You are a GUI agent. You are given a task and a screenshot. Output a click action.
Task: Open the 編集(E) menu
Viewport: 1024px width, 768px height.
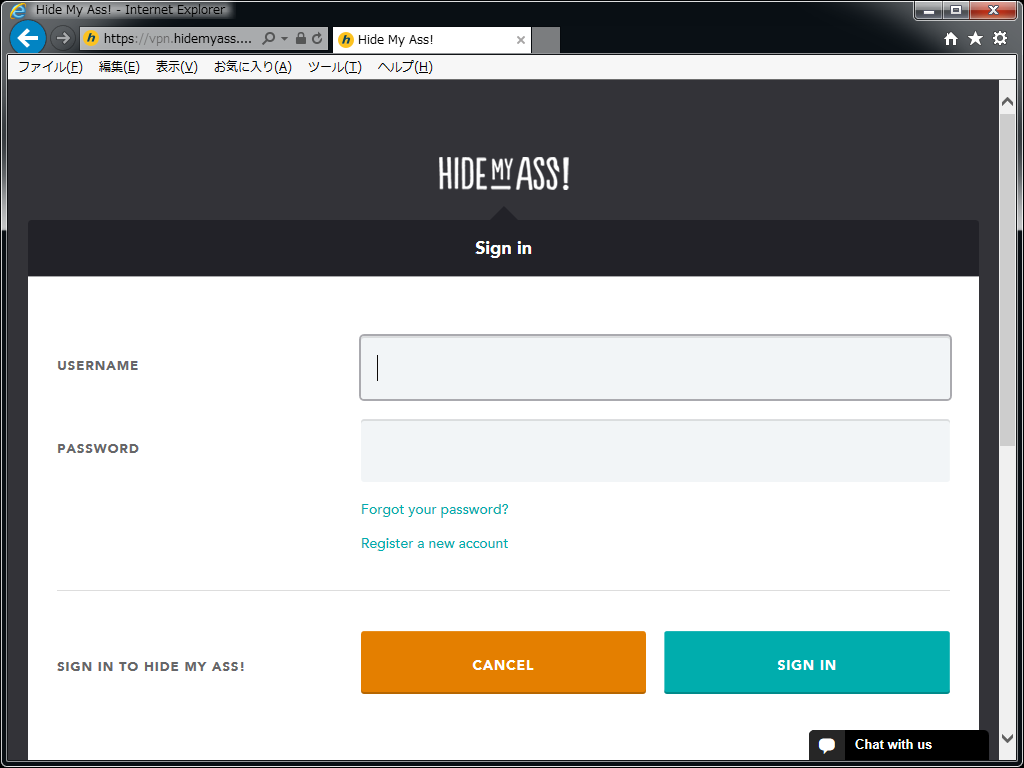point(119,67)
